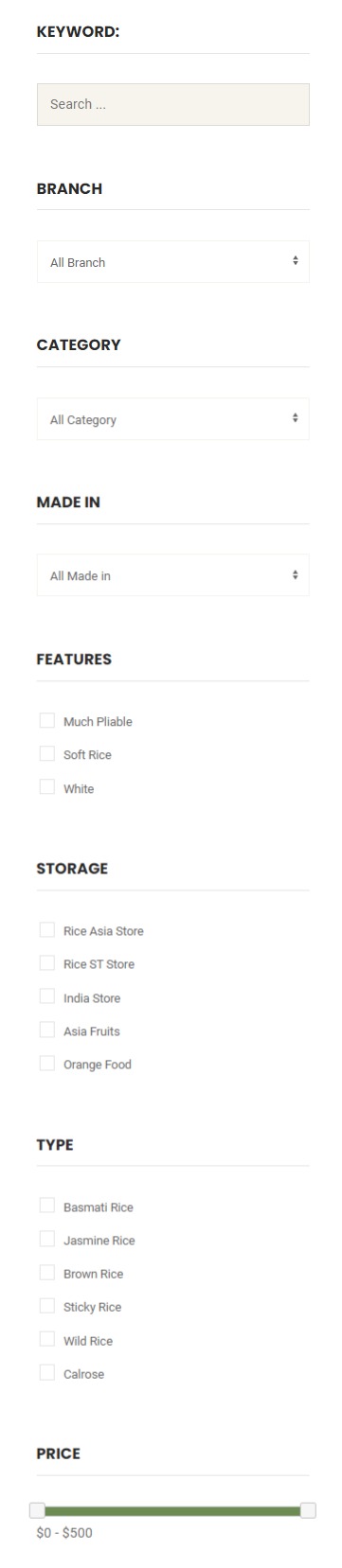Toggle the Sticky Rice checkbox
Screen dimensions: 342x1568
47,1307
